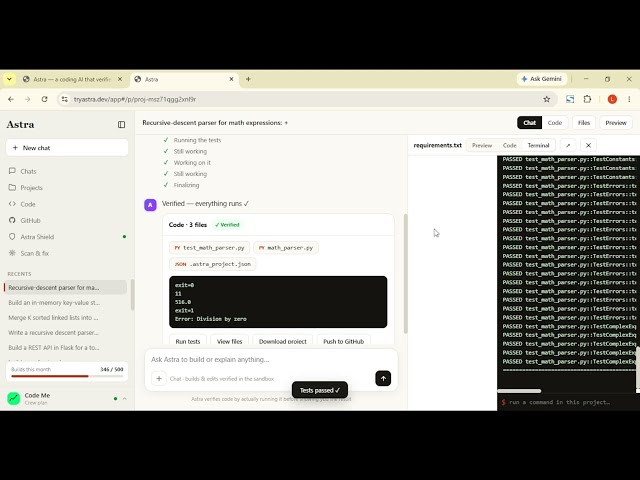The image size is (640, 480).
Task: Open .astra_project.json file chip
Action: point(213,264)
